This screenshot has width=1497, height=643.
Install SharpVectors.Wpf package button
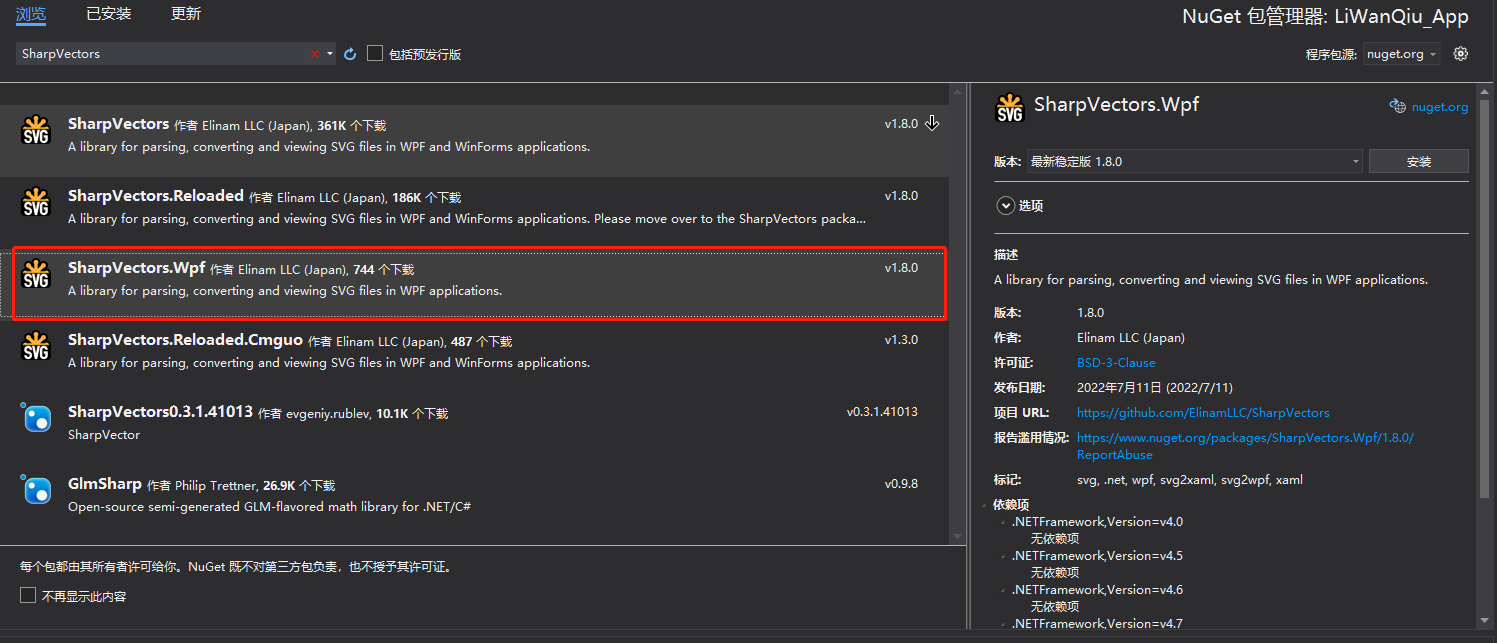[1418, 161]
